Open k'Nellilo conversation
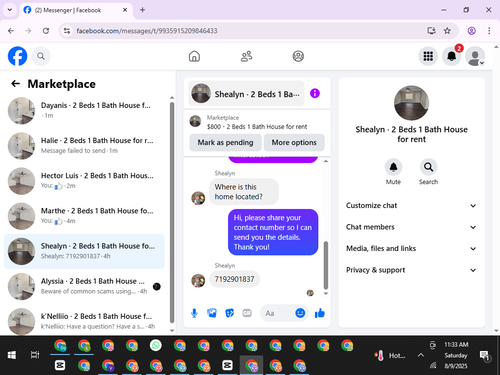This screenshot has height=375, width=500. tap(84, 321)
